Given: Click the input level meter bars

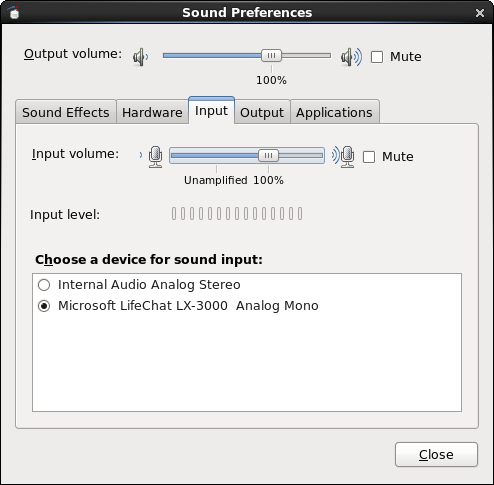Looking at the screenshot, I should coord(237,214).
